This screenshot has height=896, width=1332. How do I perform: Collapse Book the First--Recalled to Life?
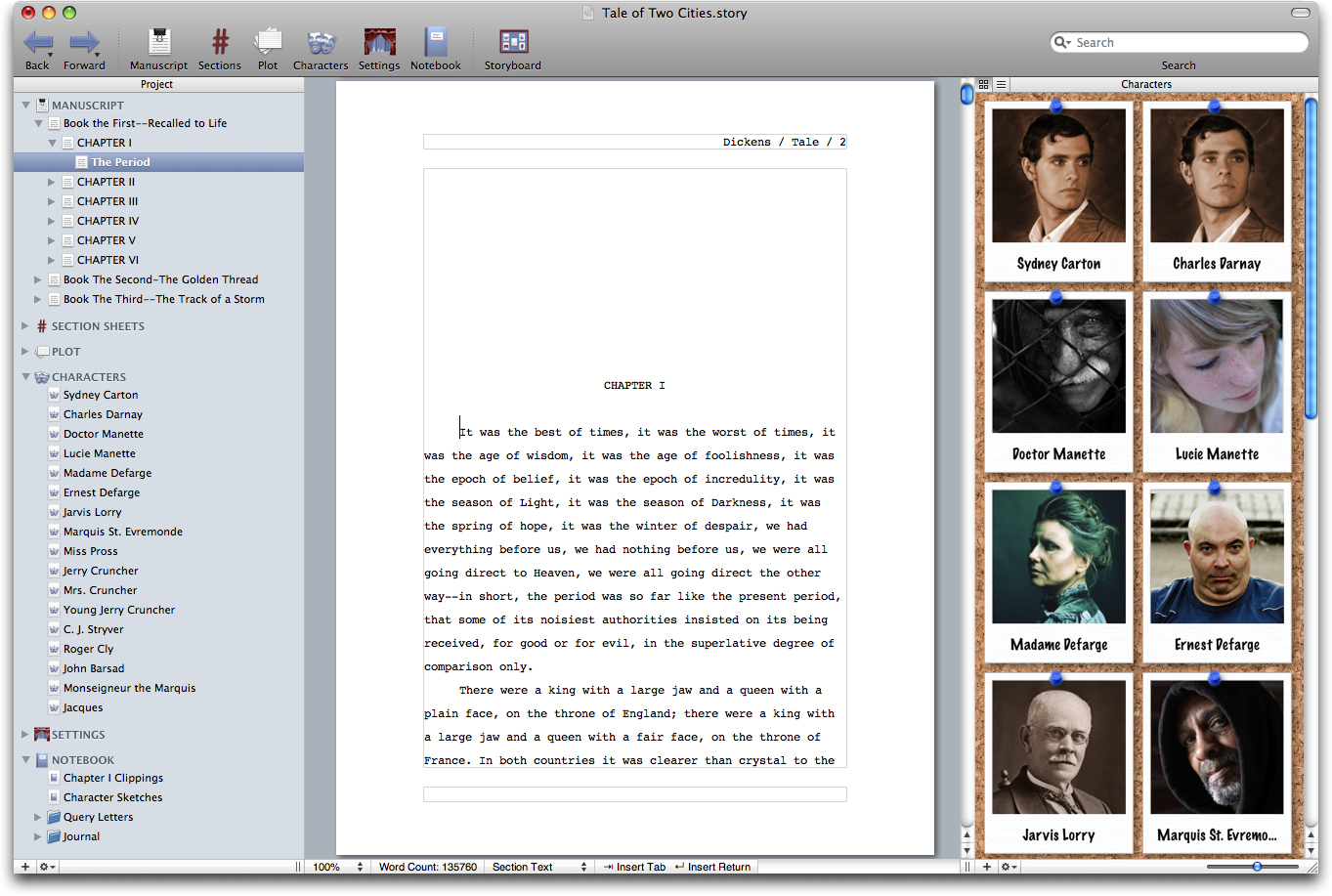click(x=39, y=124)
